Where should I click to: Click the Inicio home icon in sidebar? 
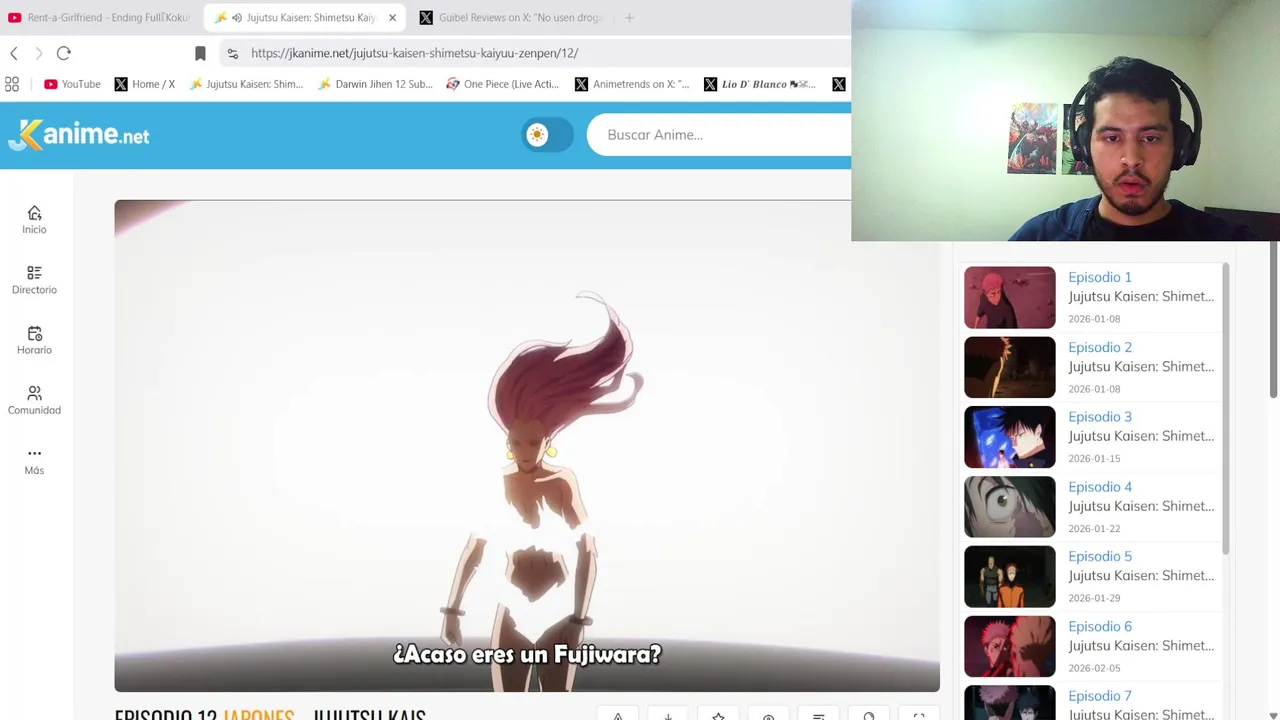tap(34, 219)
